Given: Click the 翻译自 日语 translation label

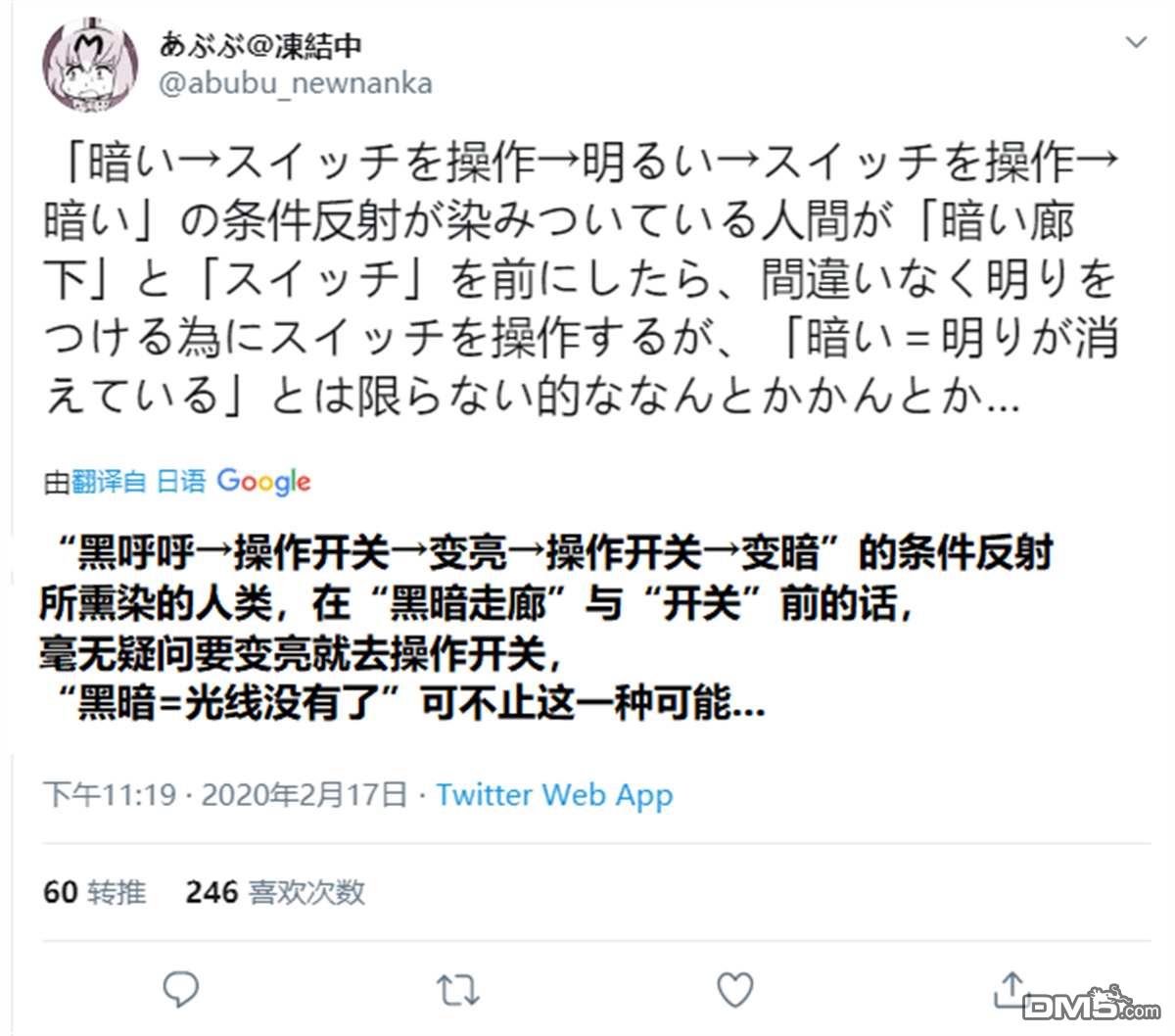Looking at the screenshot, I should point(138,481).
